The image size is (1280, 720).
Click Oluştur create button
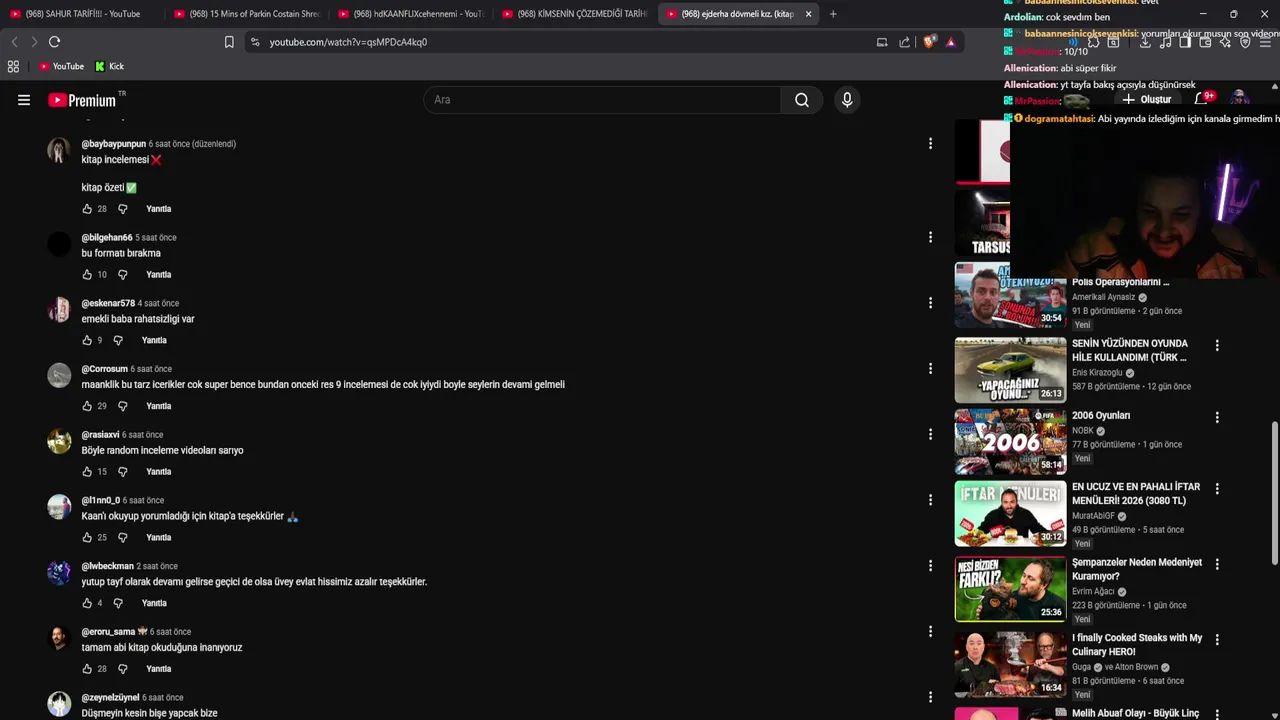point(1147,99)
